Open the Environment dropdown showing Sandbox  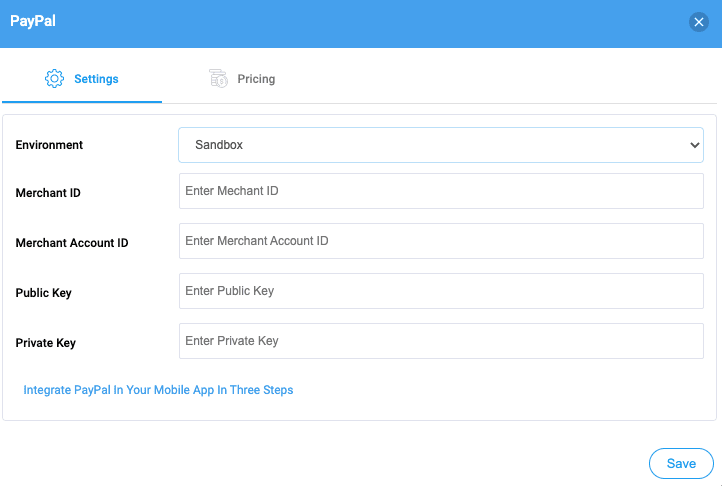[441, 145]
